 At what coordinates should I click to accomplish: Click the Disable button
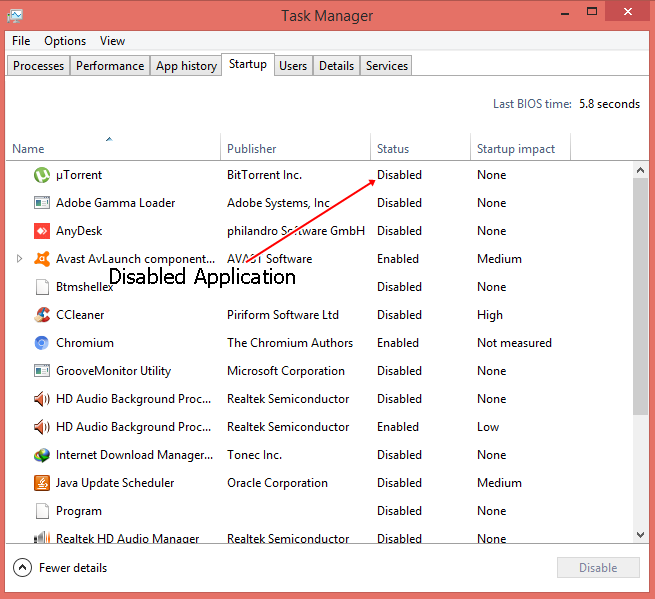598,568
